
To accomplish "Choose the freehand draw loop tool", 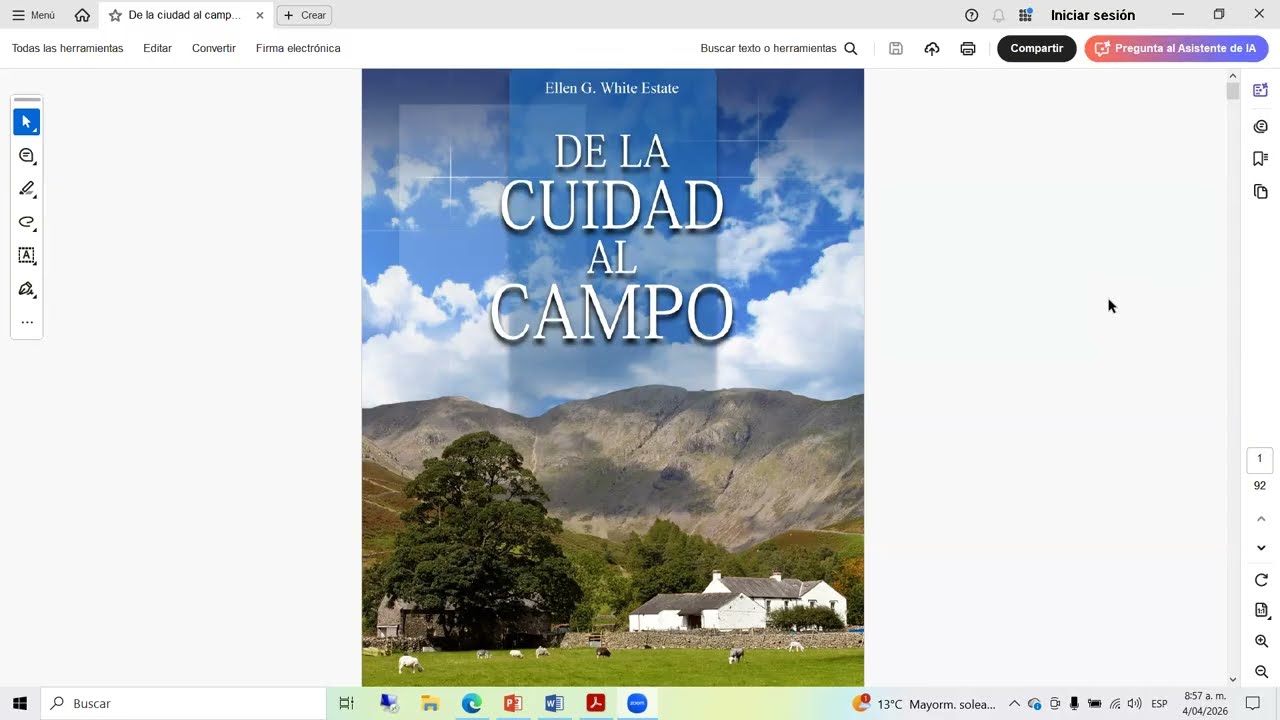I will 27,222.
